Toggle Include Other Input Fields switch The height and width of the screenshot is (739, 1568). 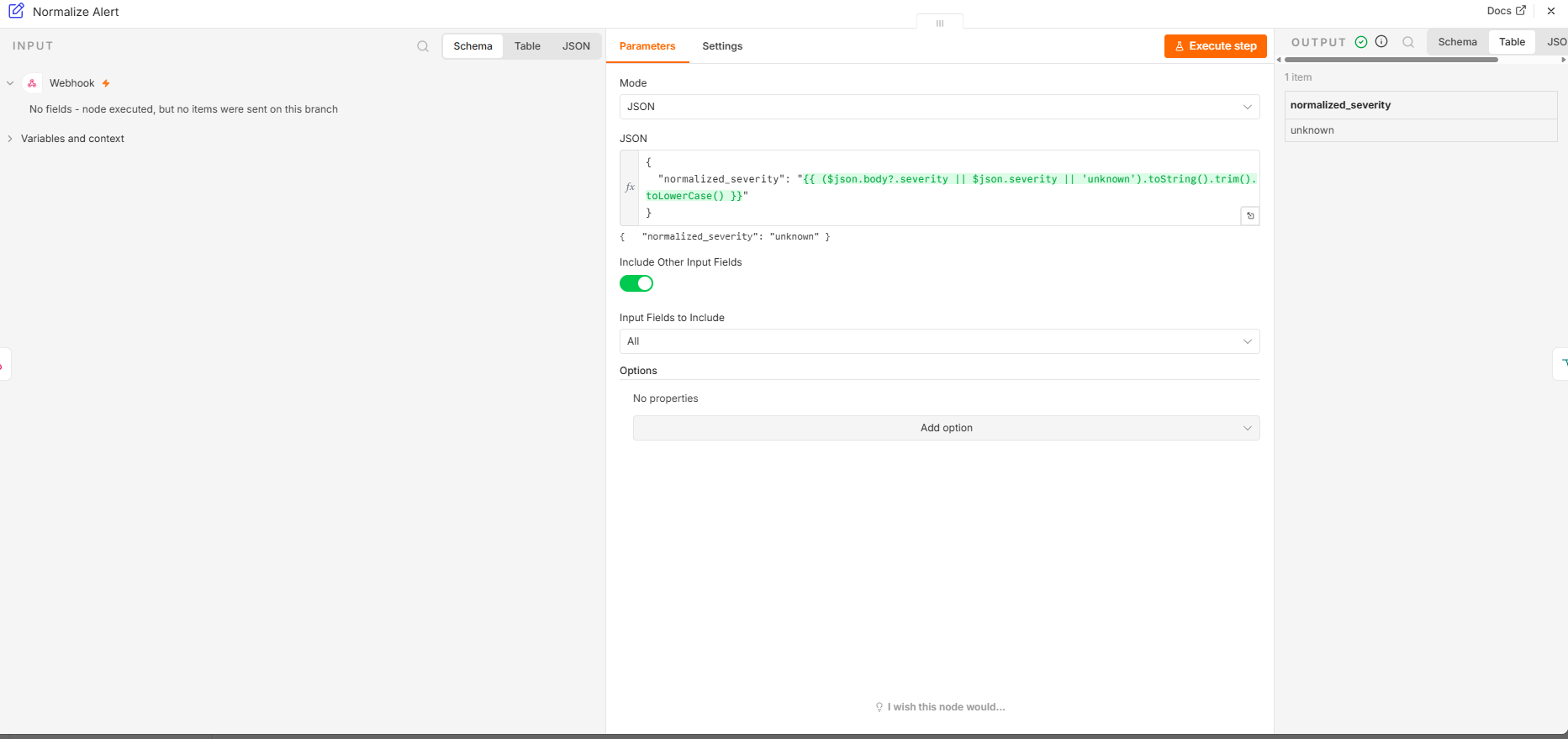tap(636, 283)
